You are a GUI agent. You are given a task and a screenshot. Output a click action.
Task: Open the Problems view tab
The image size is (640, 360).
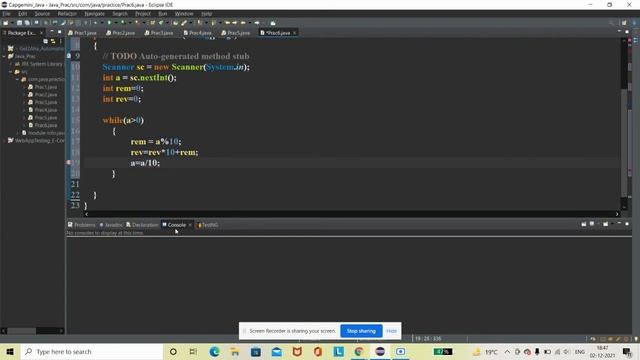point(81,225)
